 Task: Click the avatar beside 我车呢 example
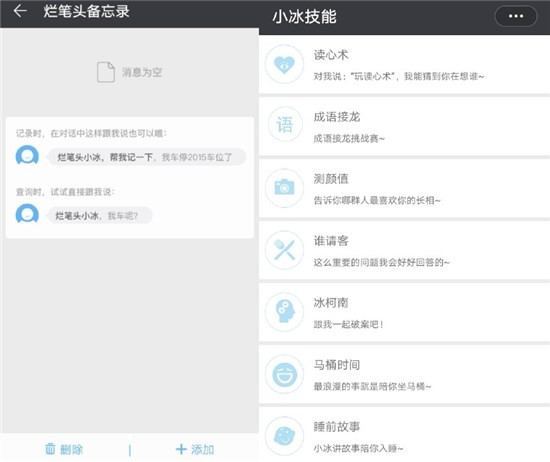tap(27, 214)
